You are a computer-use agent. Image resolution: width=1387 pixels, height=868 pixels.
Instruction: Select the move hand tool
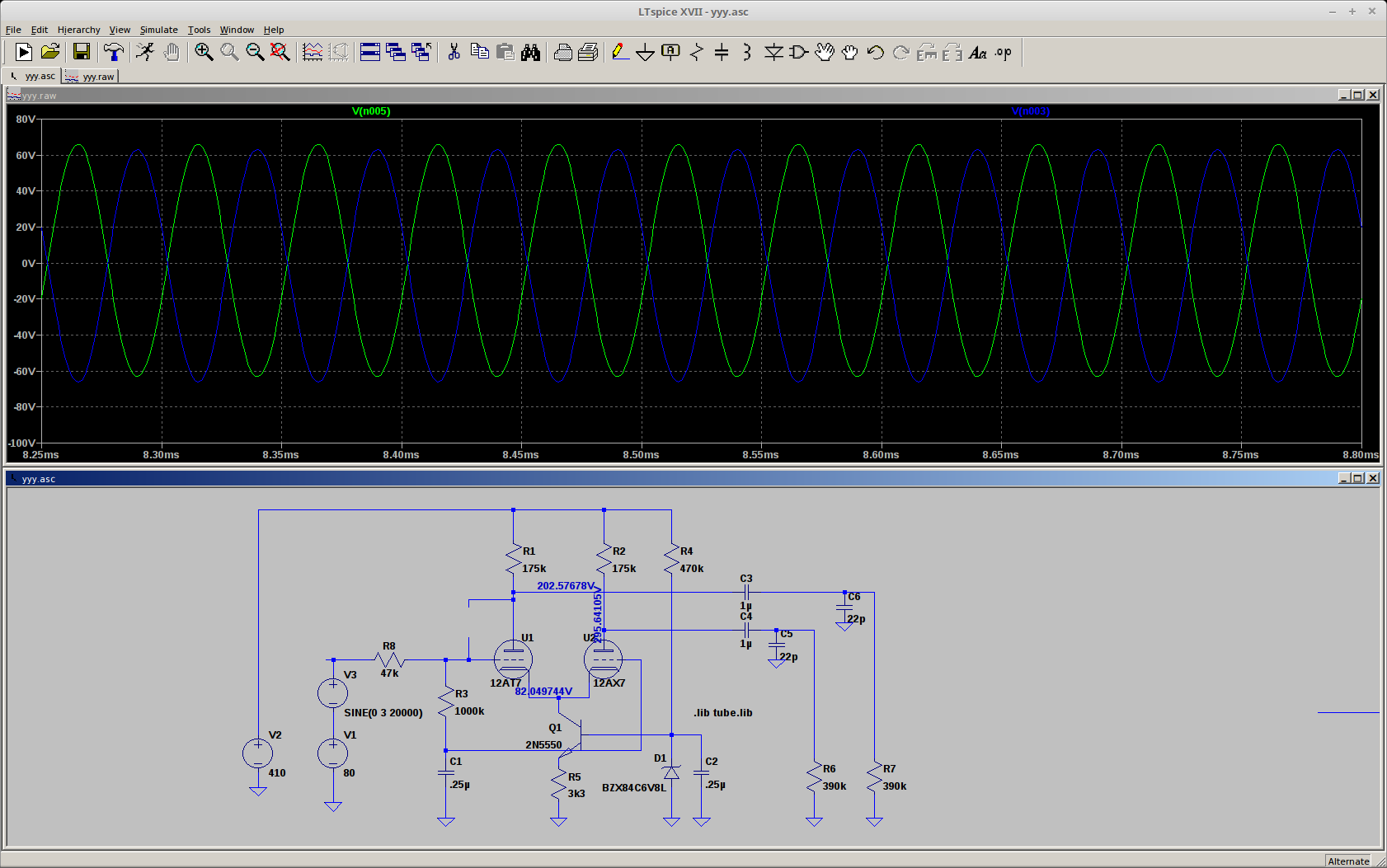[824, 52]
